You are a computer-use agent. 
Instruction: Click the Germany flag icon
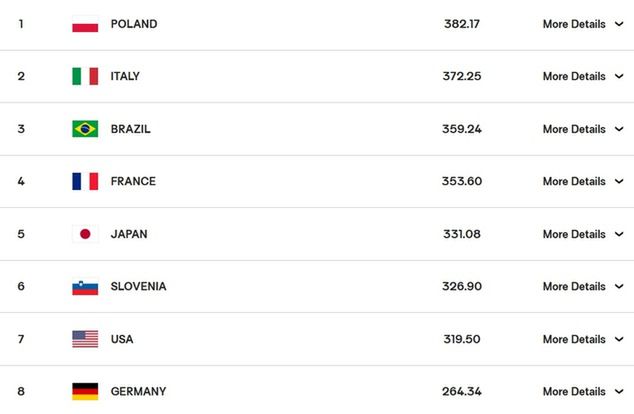click(85, 391)
